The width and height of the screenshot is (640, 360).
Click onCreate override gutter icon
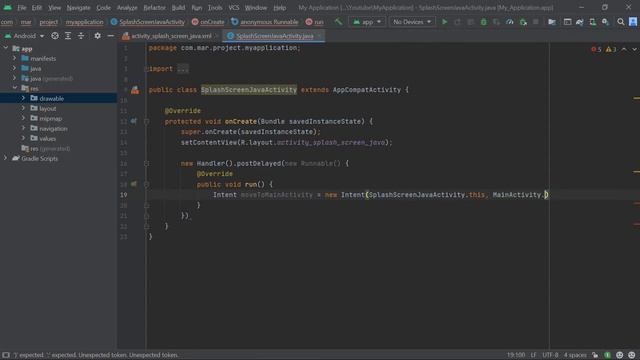tap(134, 121)
